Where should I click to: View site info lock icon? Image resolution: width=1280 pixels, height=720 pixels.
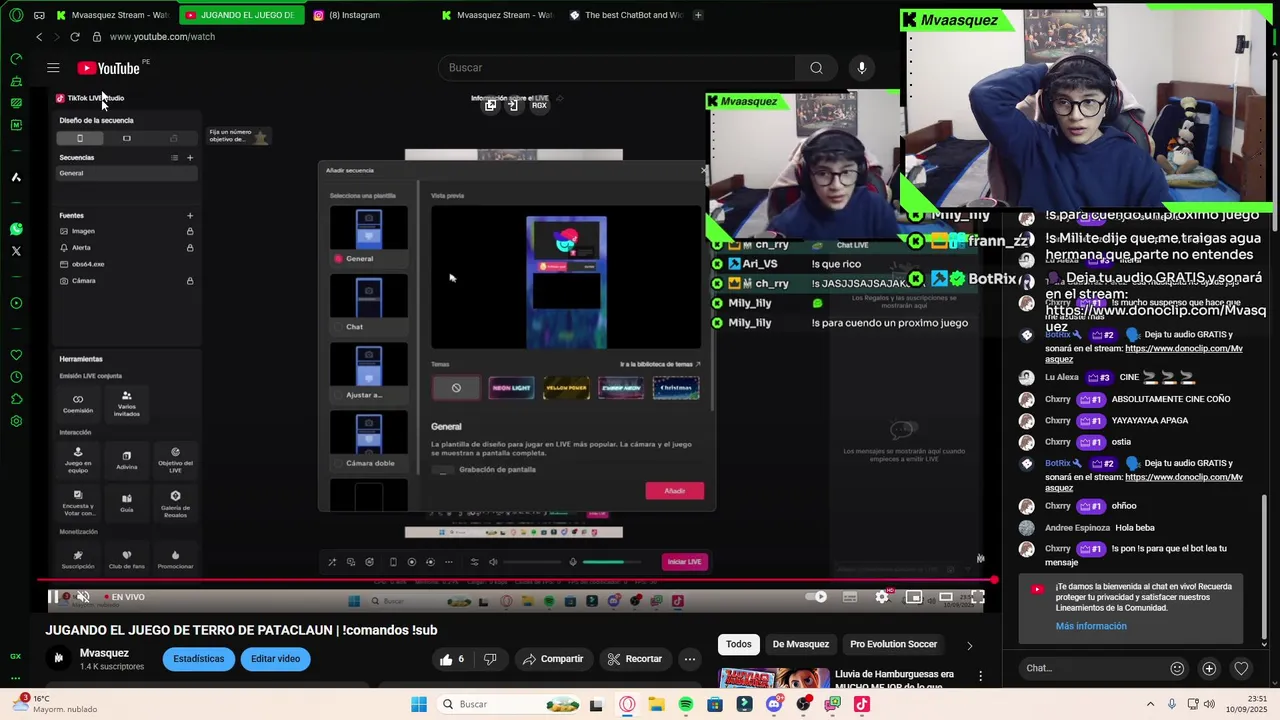97,37
